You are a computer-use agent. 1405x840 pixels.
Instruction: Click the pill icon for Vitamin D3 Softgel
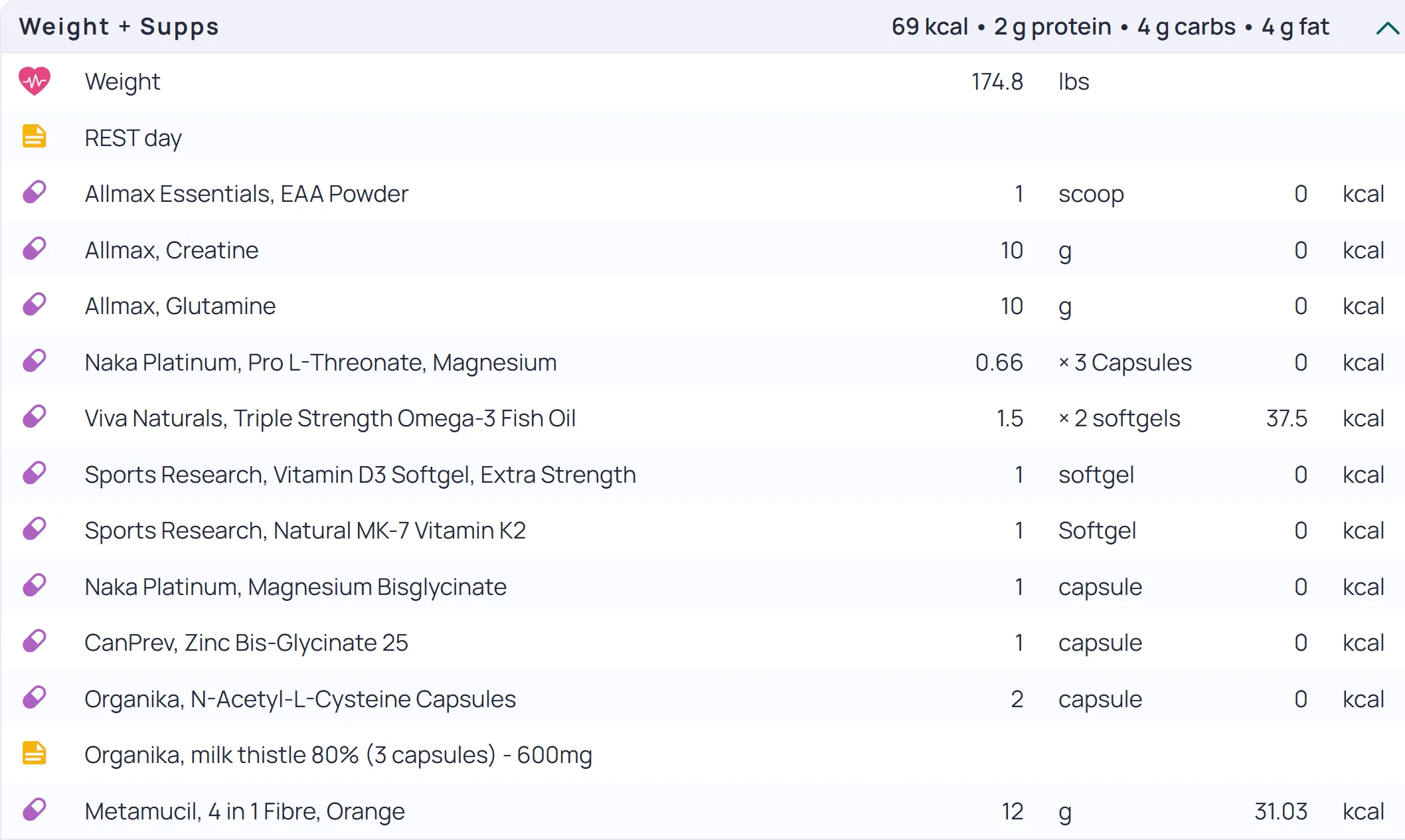[x=35, y=473]
